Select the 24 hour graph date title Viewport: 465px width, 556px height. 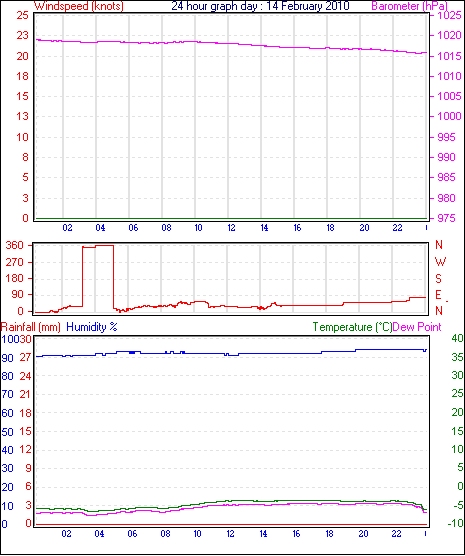click(x=260, y=6)
